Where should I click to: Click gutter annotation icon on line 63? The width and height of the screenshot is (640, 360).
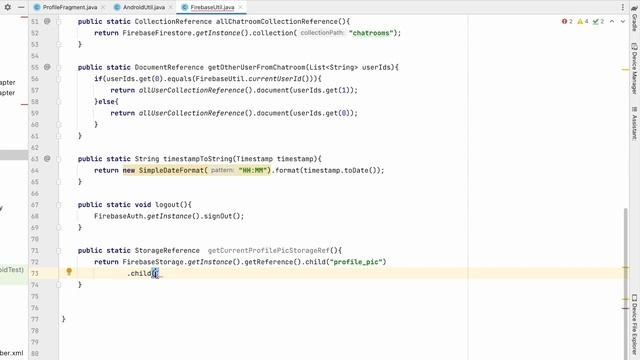click(x=47, y=158)
